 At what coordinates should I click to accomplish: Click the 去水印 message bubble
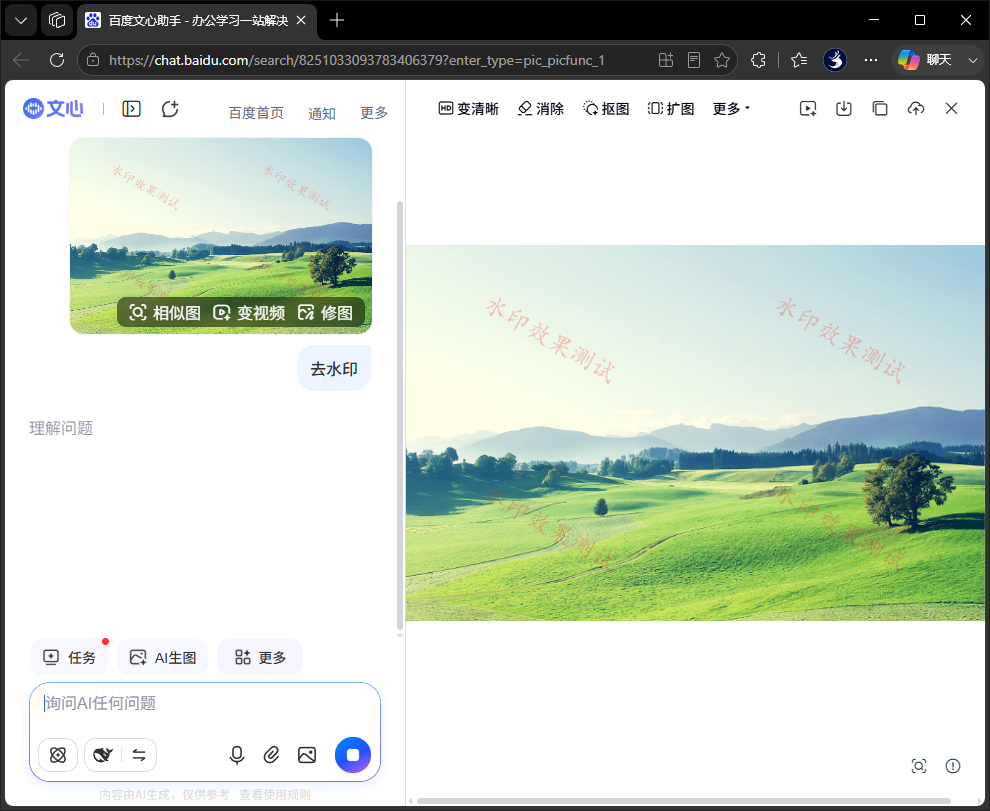334,368
